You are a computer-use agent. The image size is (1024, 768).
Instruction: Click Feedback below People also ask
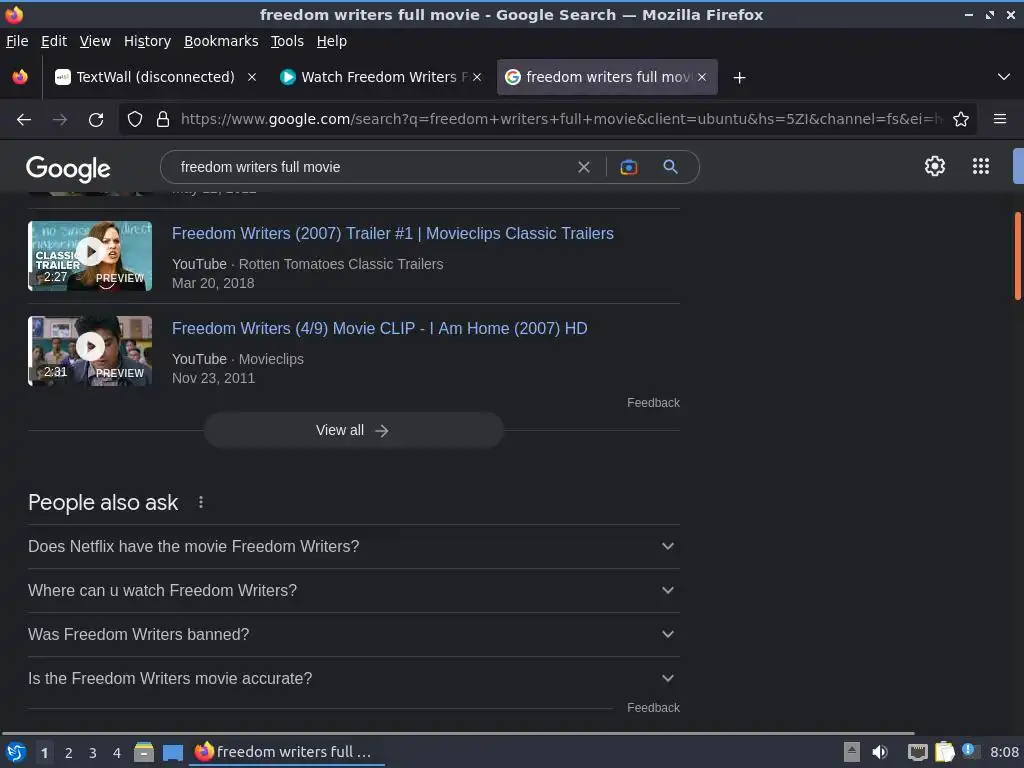point(653,708)
